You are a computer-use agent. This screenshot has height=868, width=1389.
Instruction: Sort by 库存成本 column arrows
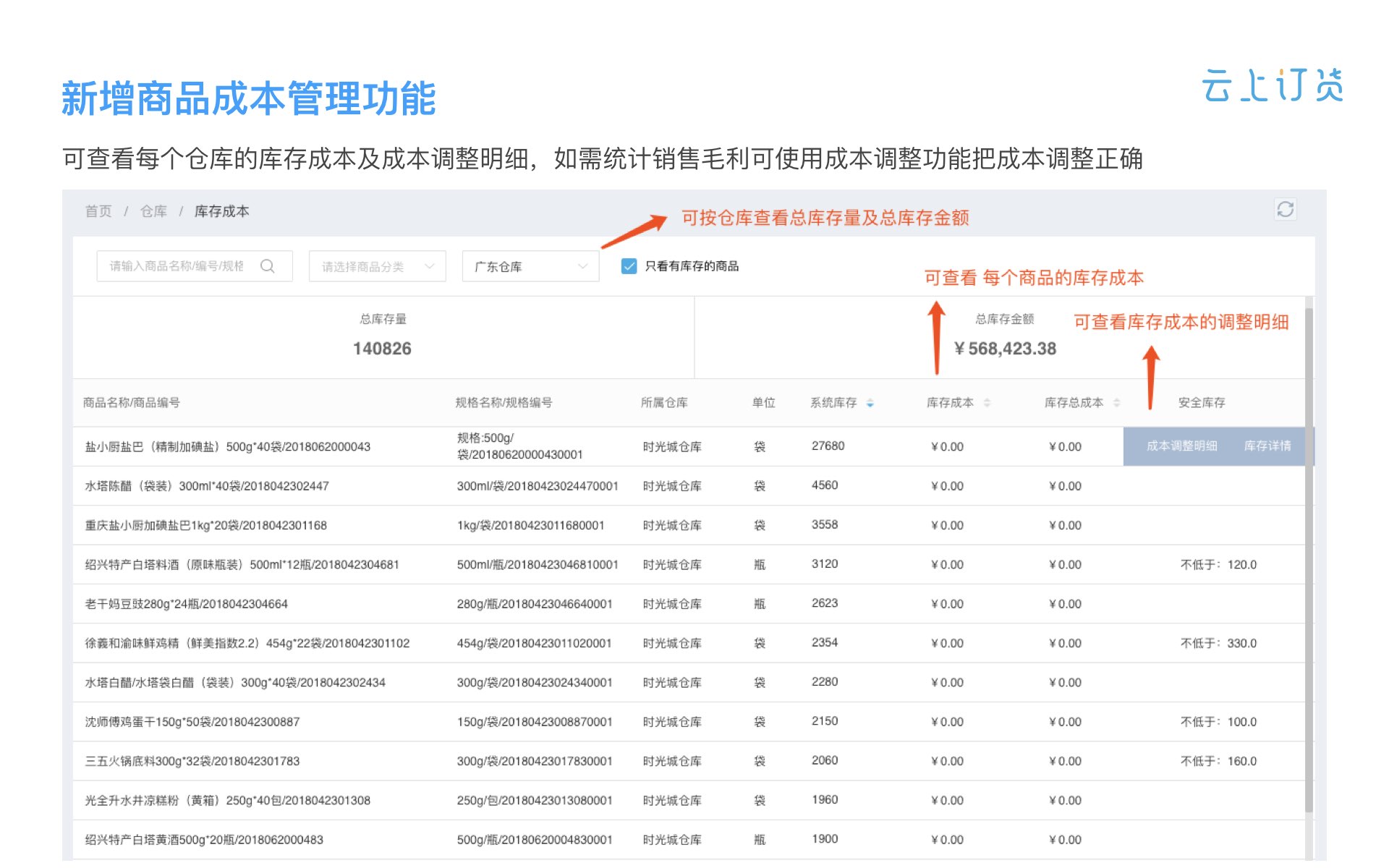[987, 403]
